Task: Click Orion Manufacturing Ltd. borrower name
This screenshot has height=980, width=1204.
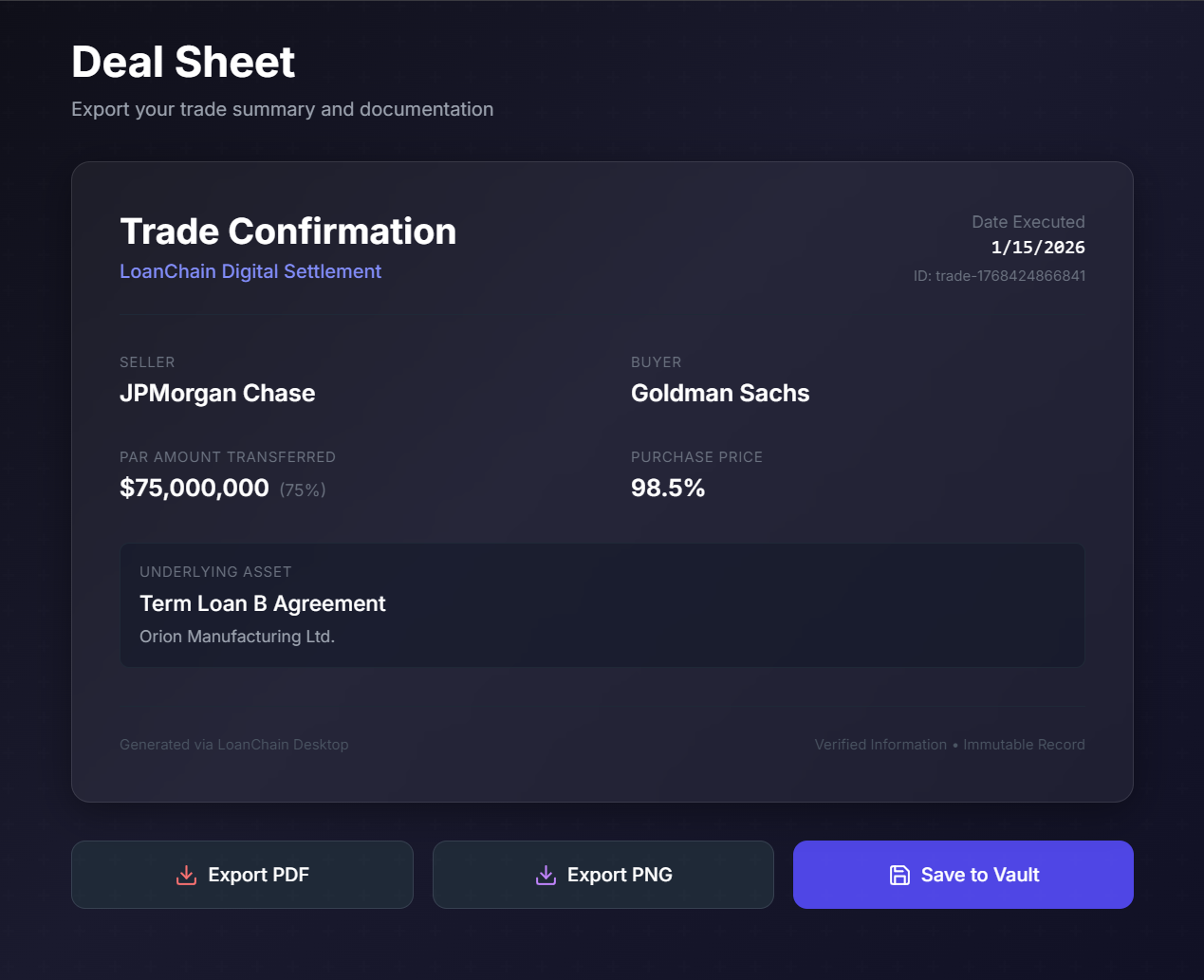Action: (237, 637)
